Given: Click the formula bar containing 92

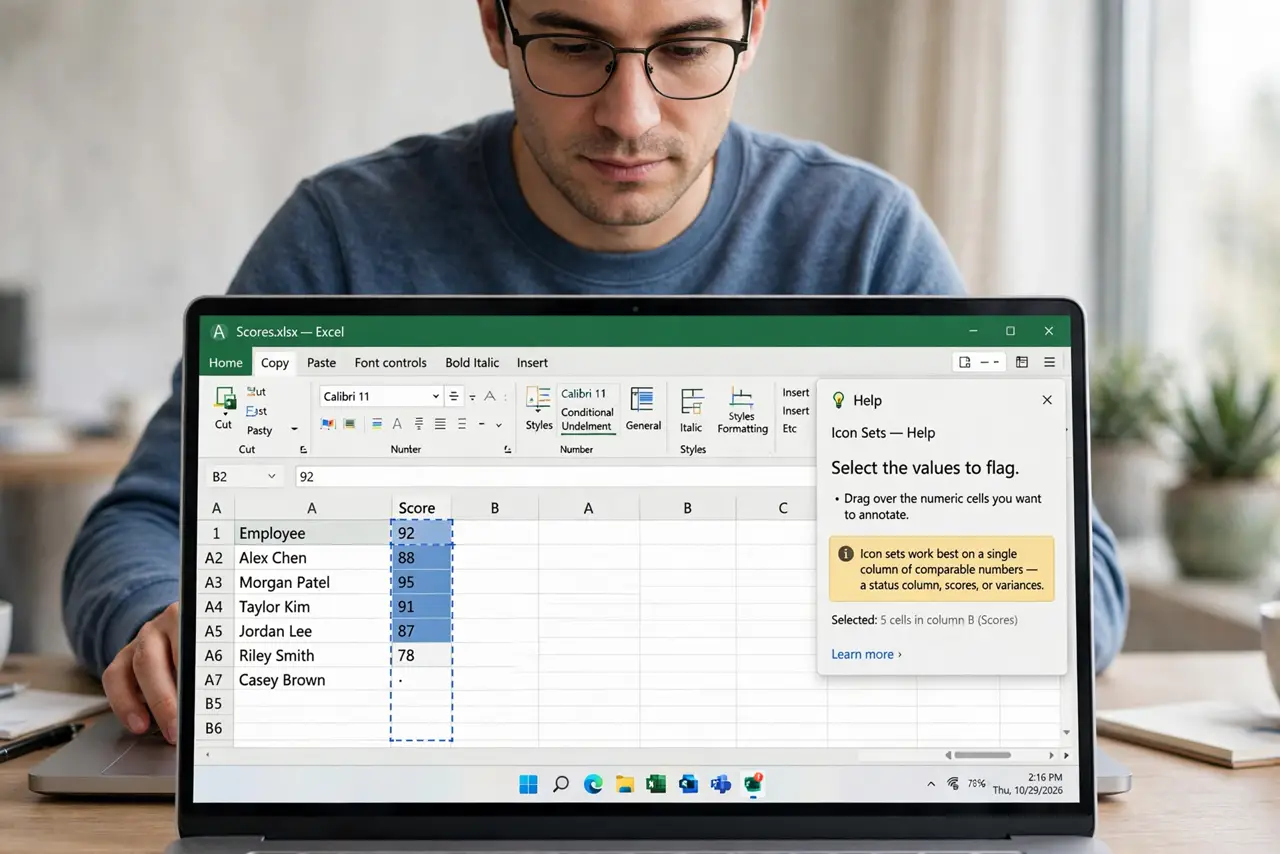Looking at the screenshot, I should point(555,477).
